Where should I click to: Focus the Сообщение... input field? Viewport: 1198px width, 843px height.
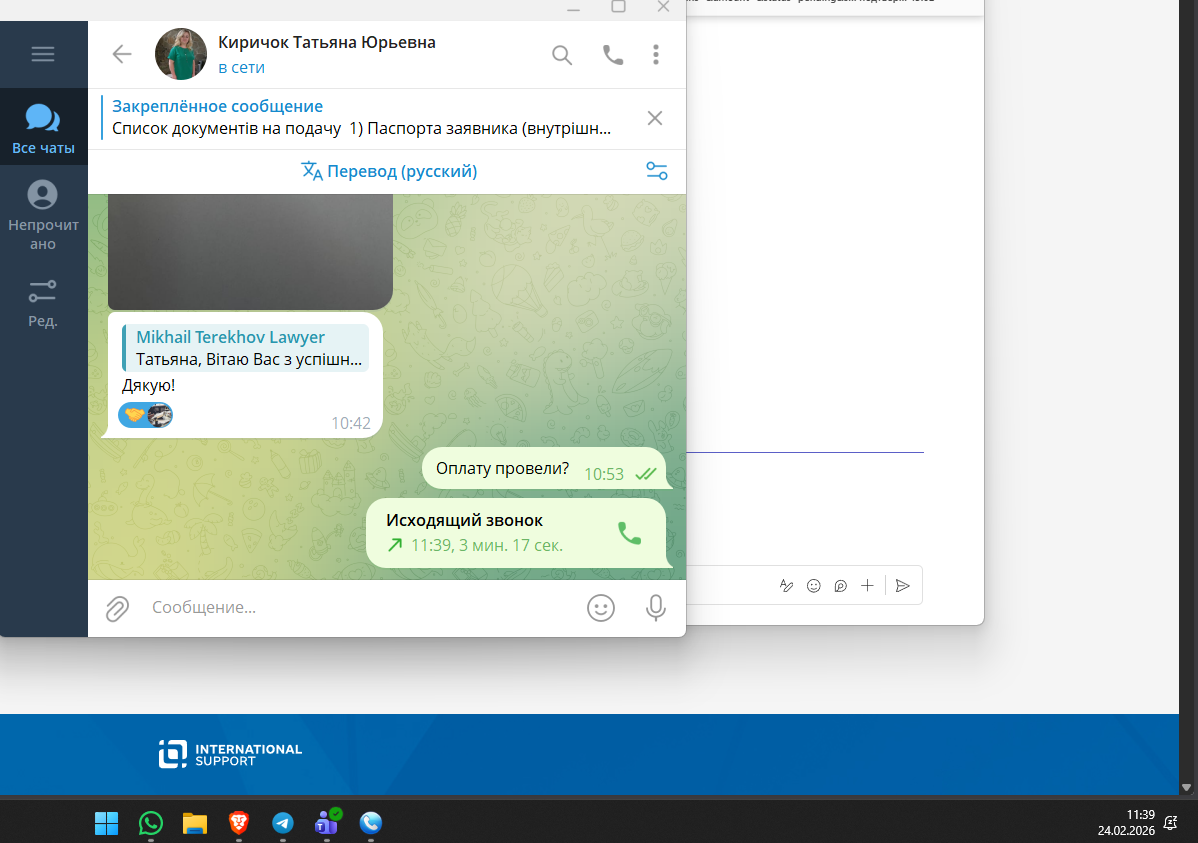(x=359, y=608)
